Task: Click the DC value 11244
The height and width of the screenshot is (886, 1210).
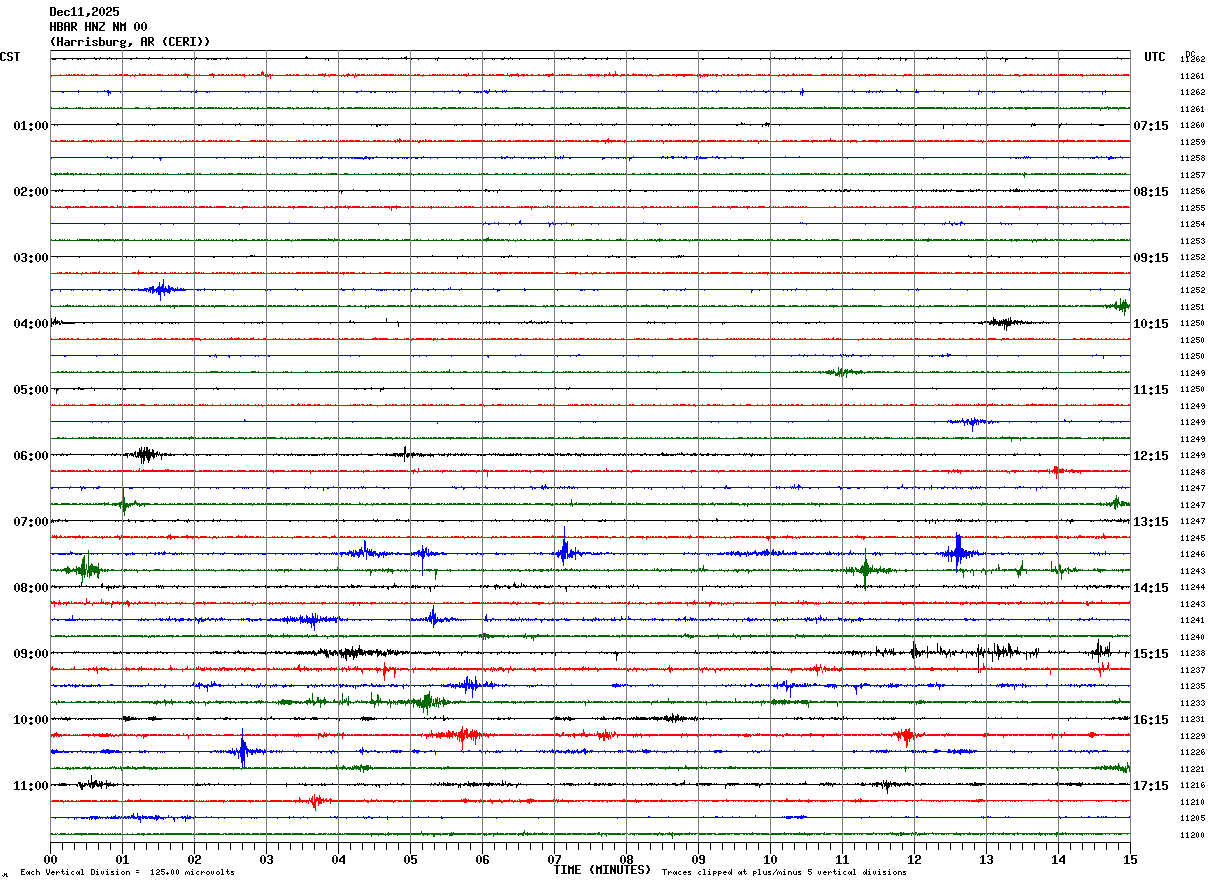Action: click(1192, 588)
